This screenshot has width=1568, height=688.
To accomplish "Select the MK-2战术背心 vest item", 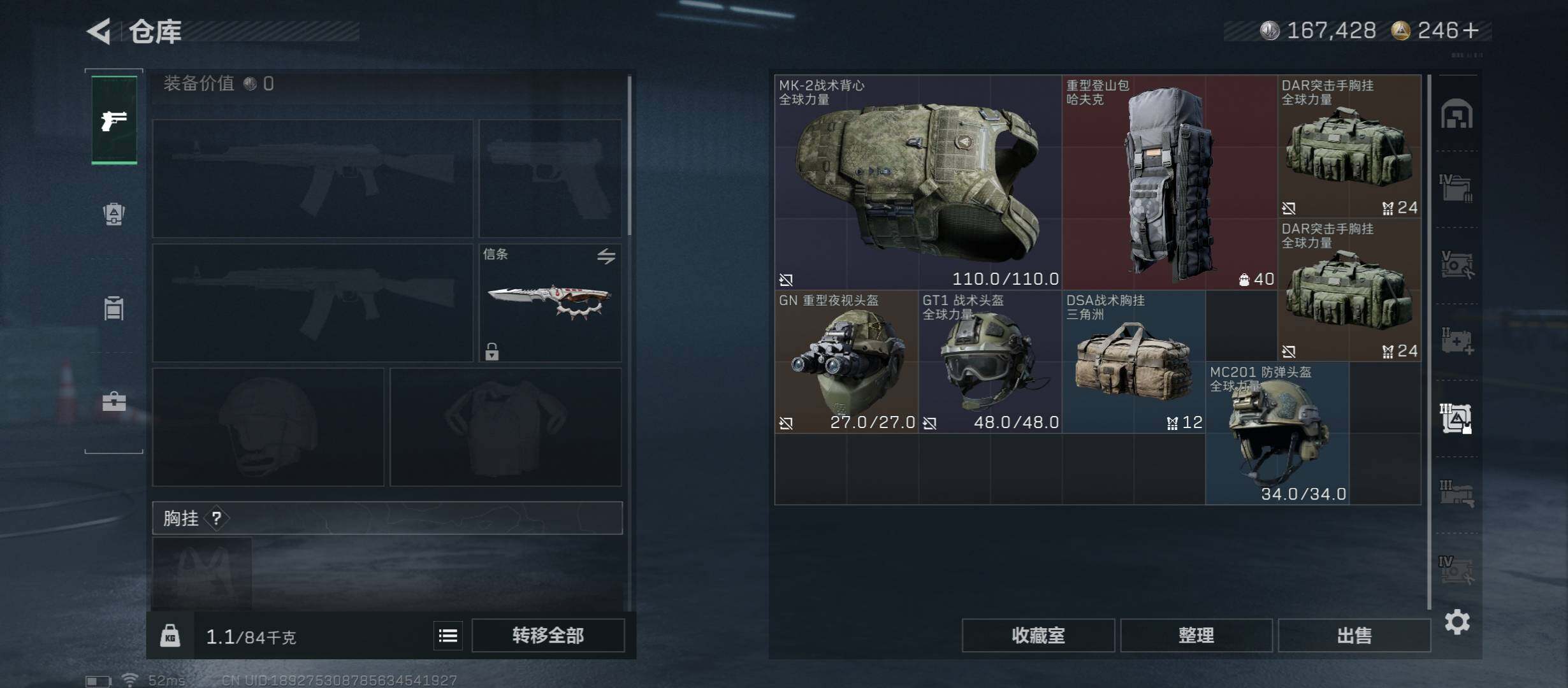I will coord(918,182).
